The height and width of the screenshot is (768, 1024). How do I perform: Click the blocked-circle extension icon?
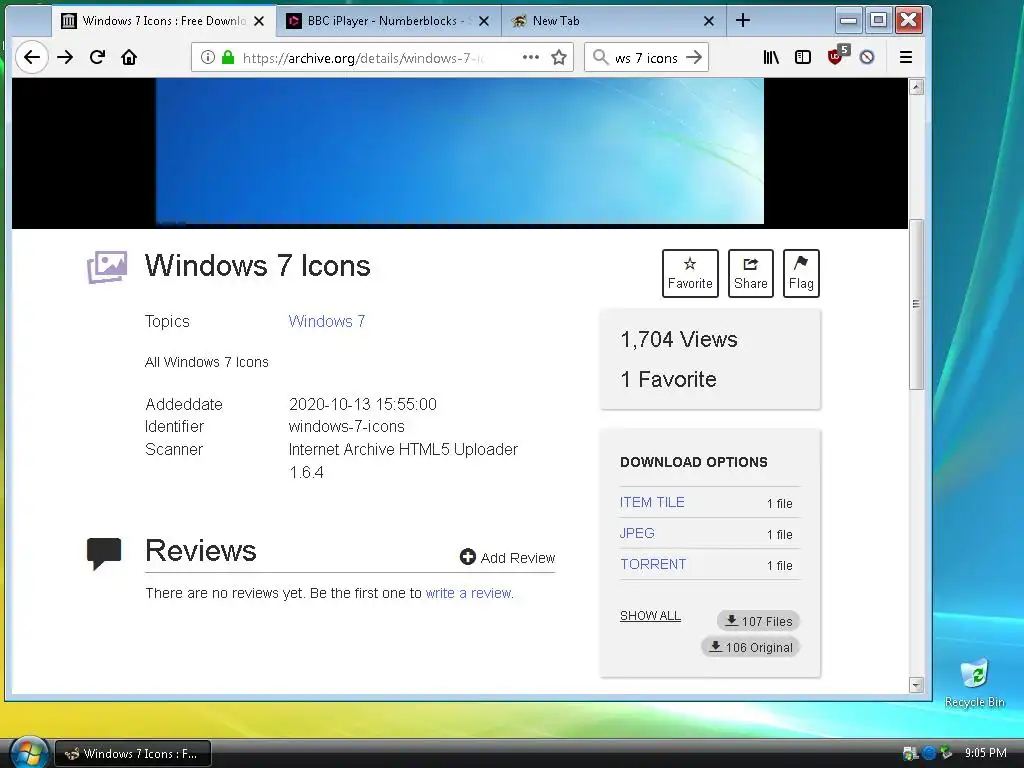tap(867, 57)
